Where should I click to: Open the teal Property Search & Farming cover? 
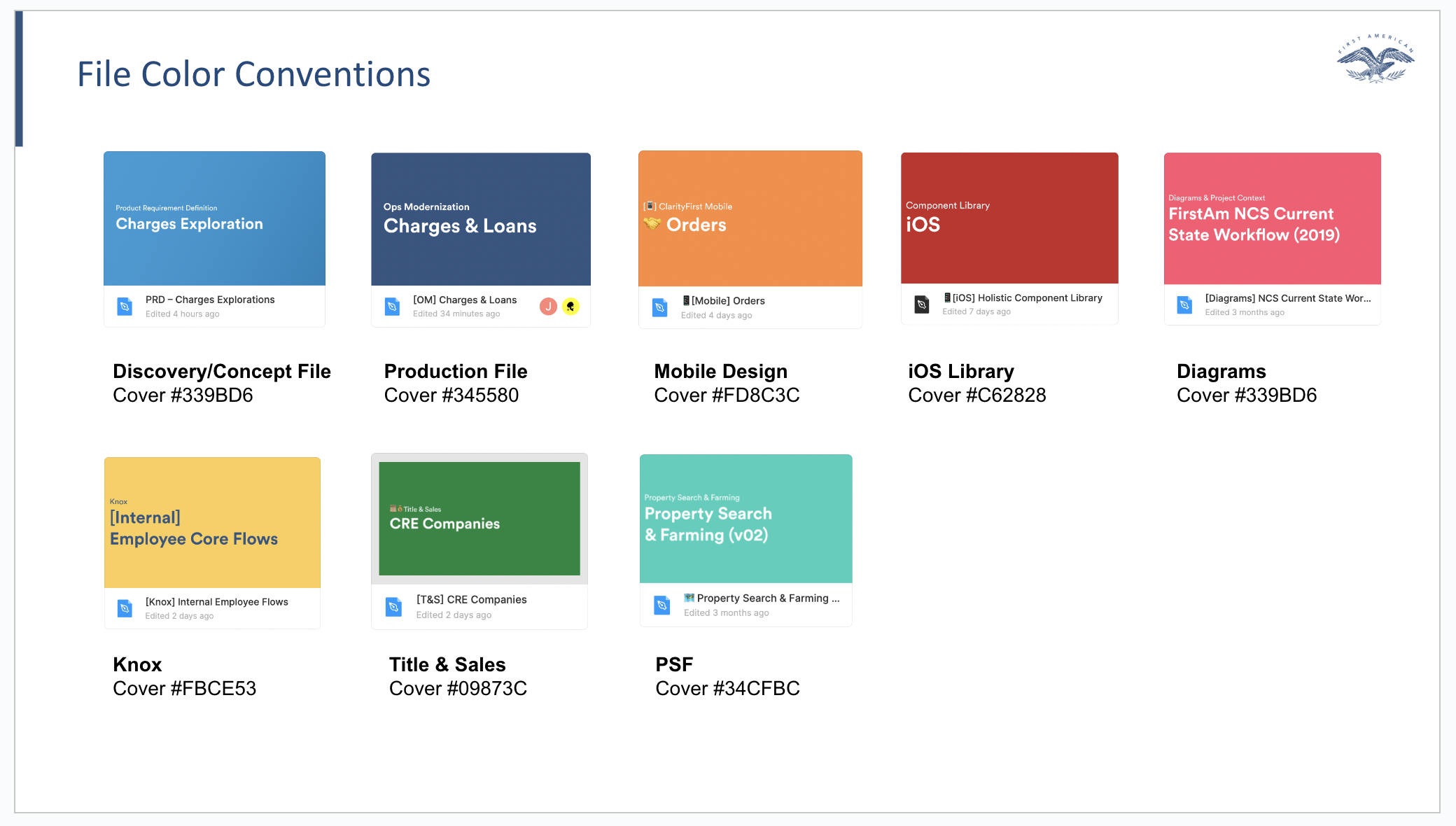[x=745, y=519]
